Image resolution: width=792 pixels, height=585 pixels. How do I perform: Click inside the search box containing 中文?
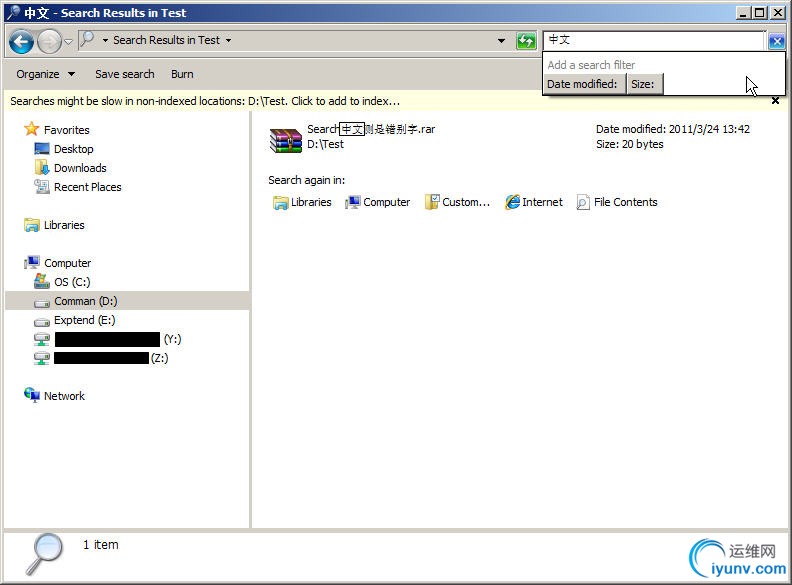[x=654, y=40]
